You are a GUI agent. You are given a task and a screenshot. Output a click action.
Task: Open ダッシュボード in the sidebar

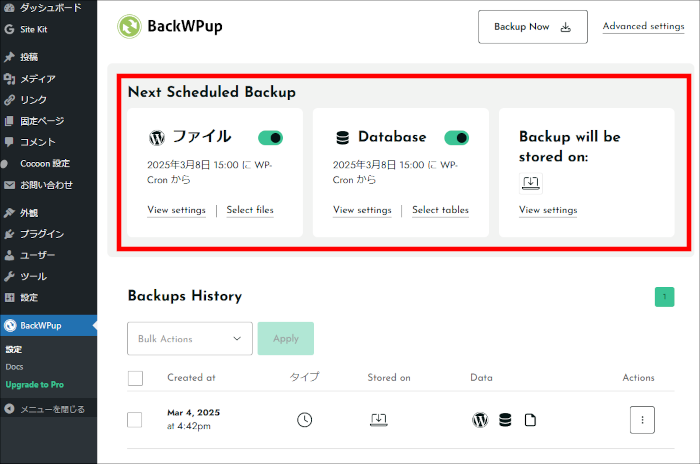[x=48, y=8]
